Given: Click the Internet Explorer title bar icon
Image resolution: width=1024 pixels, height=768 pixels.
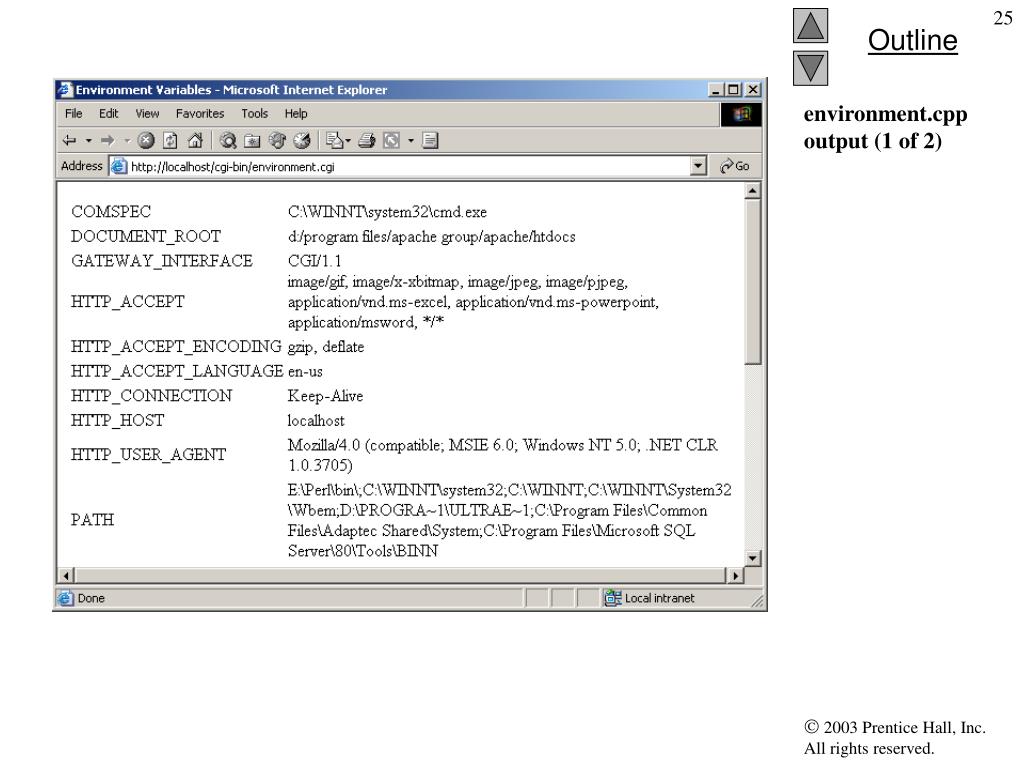Looking at the screenshot, I should pos(65,89).
